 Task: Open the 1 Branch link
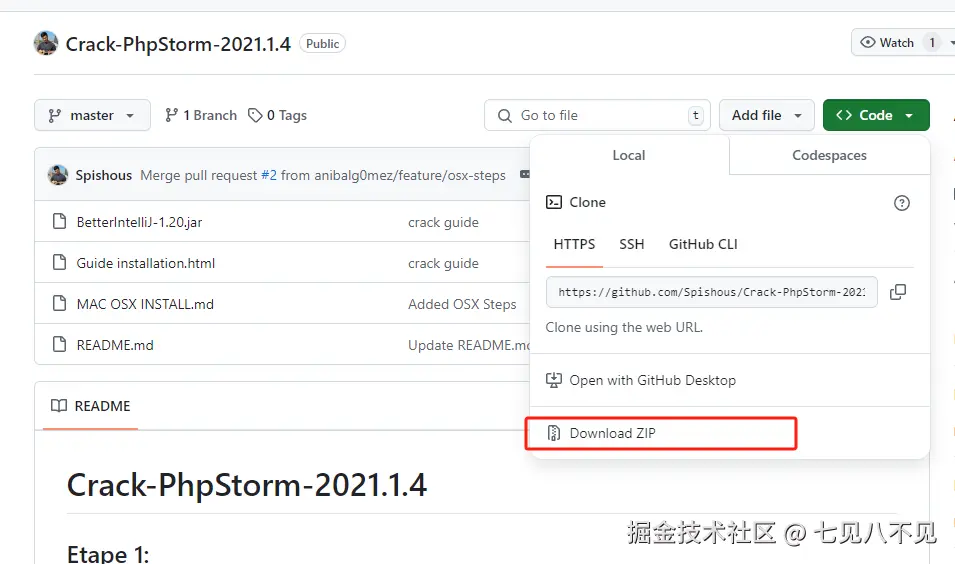point(201,115)
